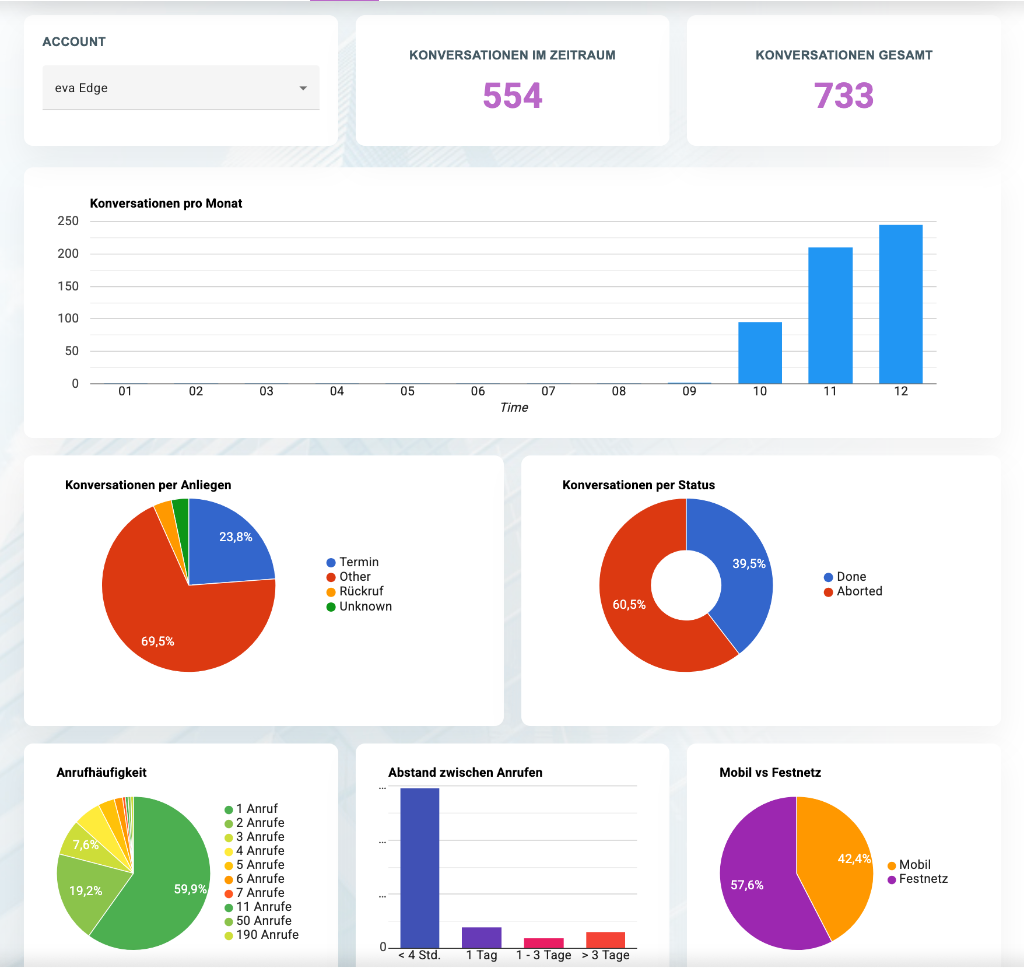Select a different account from the account selector
The height and width of the screenshot is (968, 1024).
pyautogui.click(x=180, y=87)
